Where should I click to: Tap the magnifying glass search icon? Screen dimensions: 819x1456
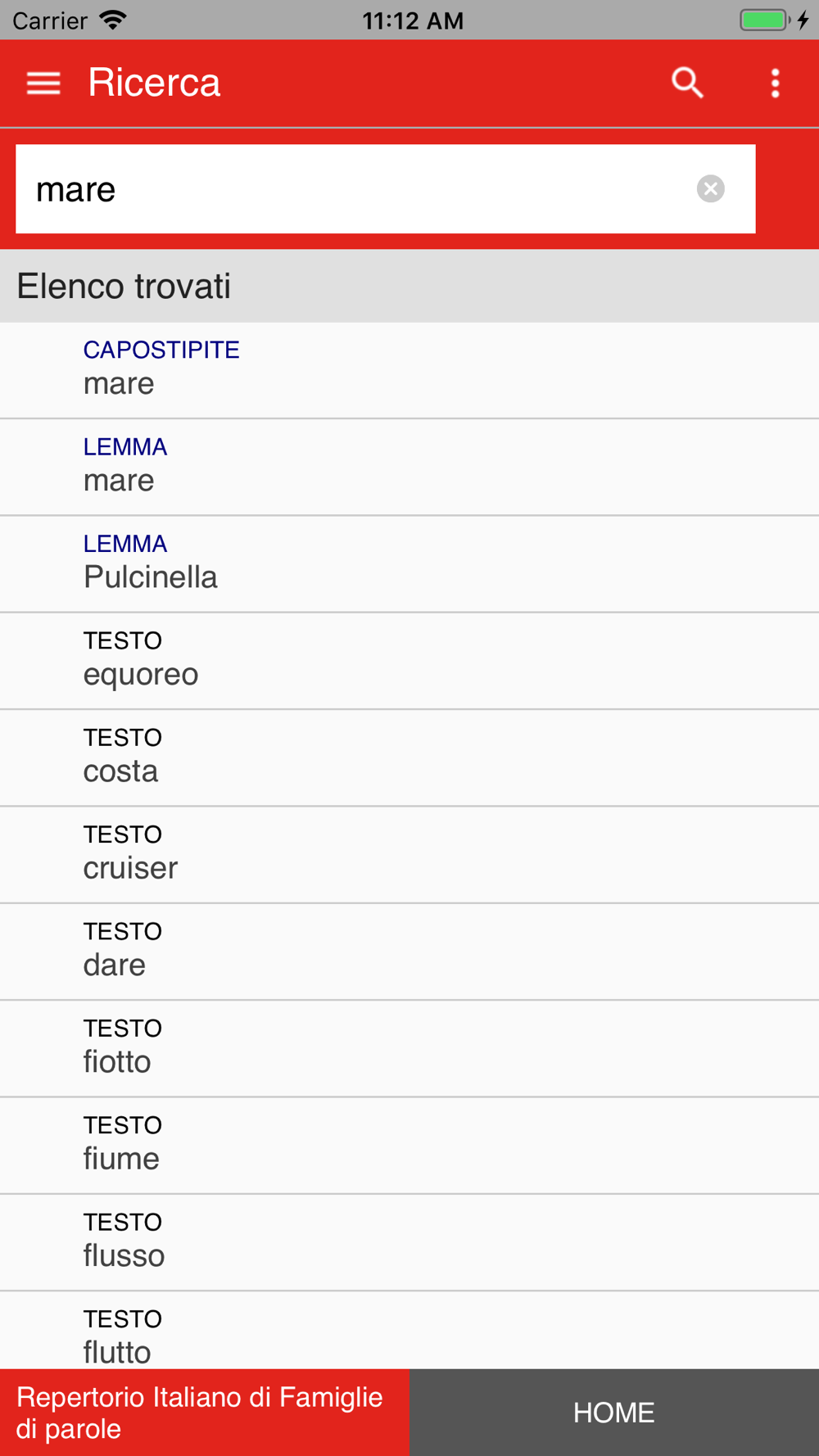[x=687, y=83]
